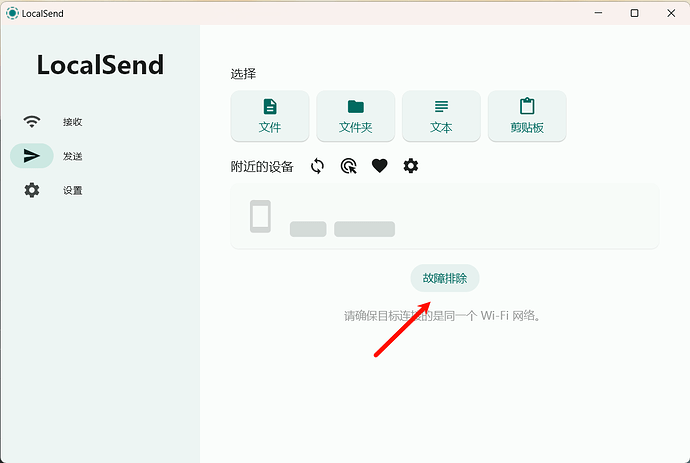Click the manual address target icon
The width and height of the screenshot is (690, 463).
349,166
